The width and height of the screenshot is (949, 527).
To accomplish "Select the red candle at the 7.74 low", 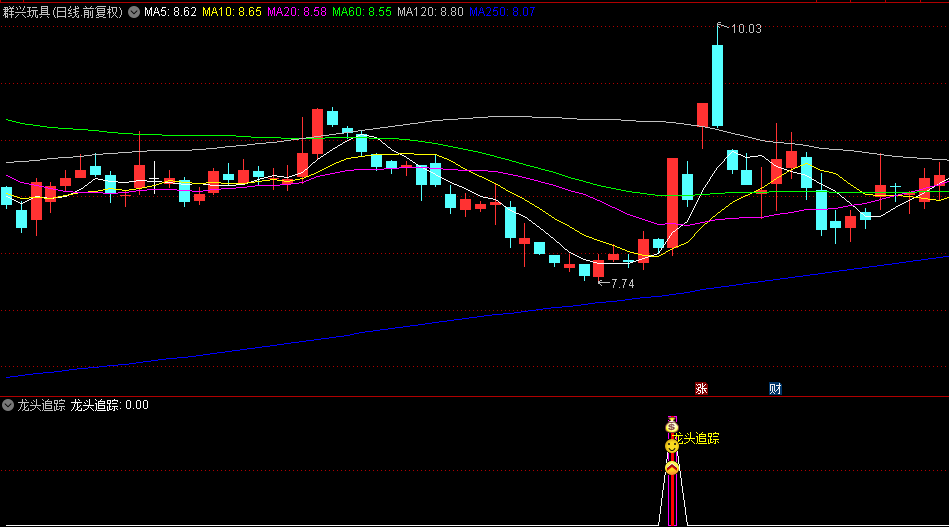I will [599, 269].
